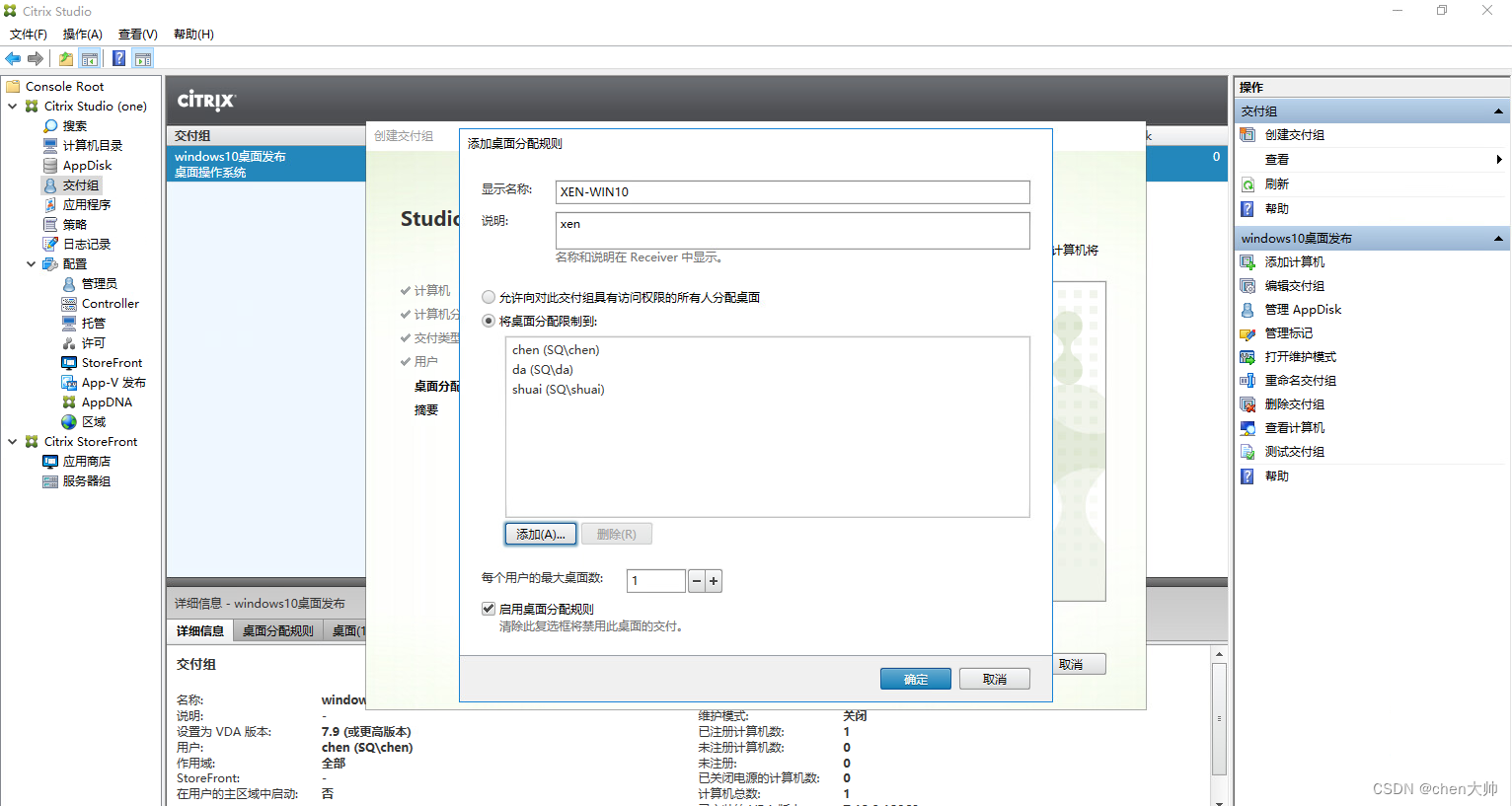The image size is (1512, 806).
Task: Select the 交付组 tree node
Action: coord(81,184)
